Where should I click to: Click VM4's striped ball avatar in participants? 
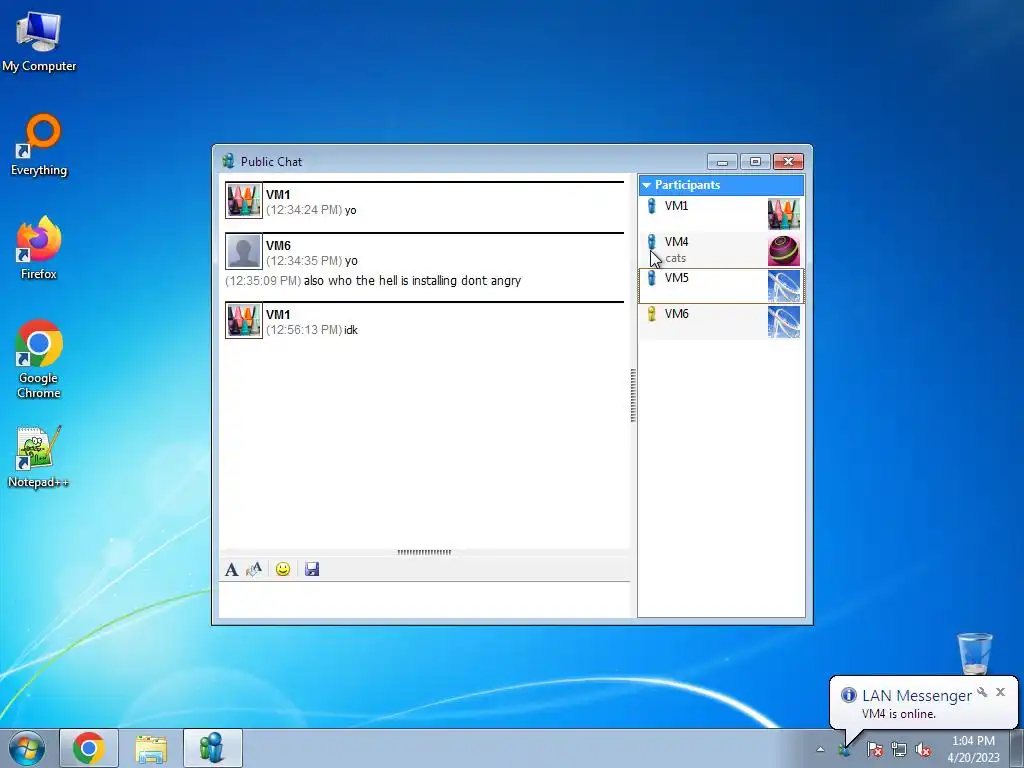point(784,250)
